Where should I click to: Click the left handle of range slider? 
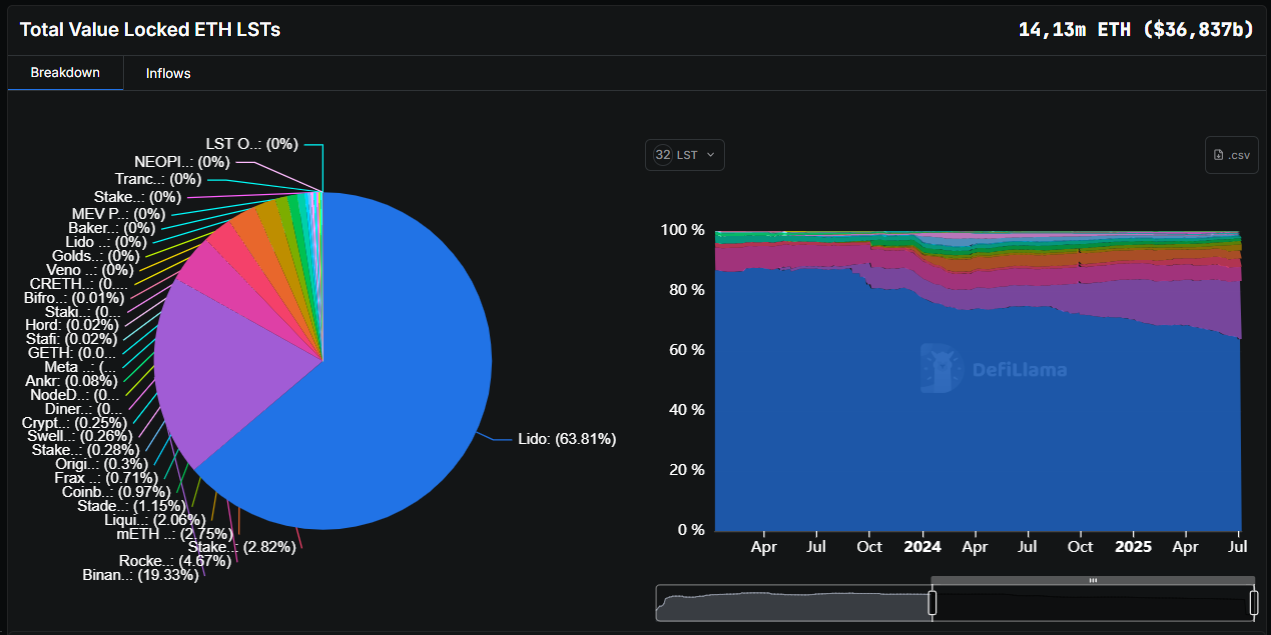click(932, 602)
